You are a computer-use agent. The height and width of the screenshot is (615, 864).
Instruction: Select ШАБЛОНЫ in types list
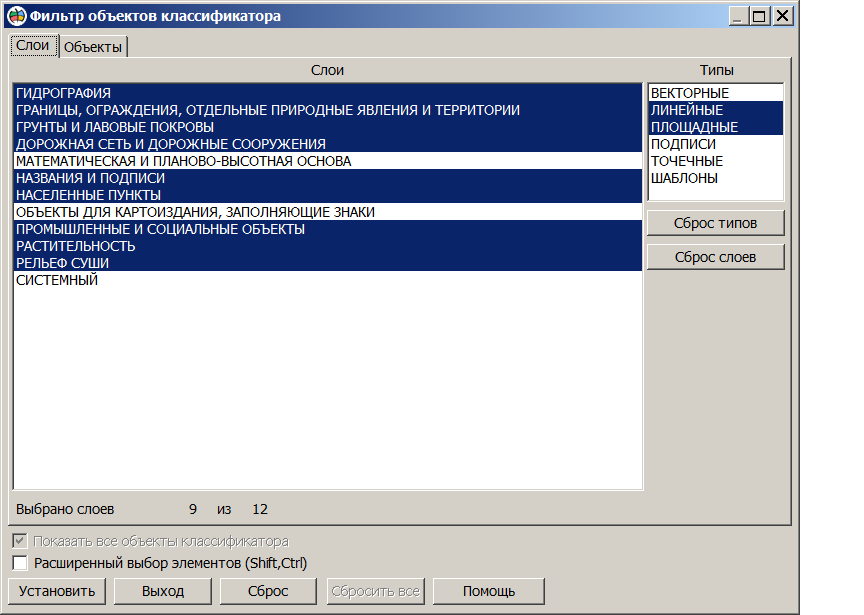click(x=684, y=178)
